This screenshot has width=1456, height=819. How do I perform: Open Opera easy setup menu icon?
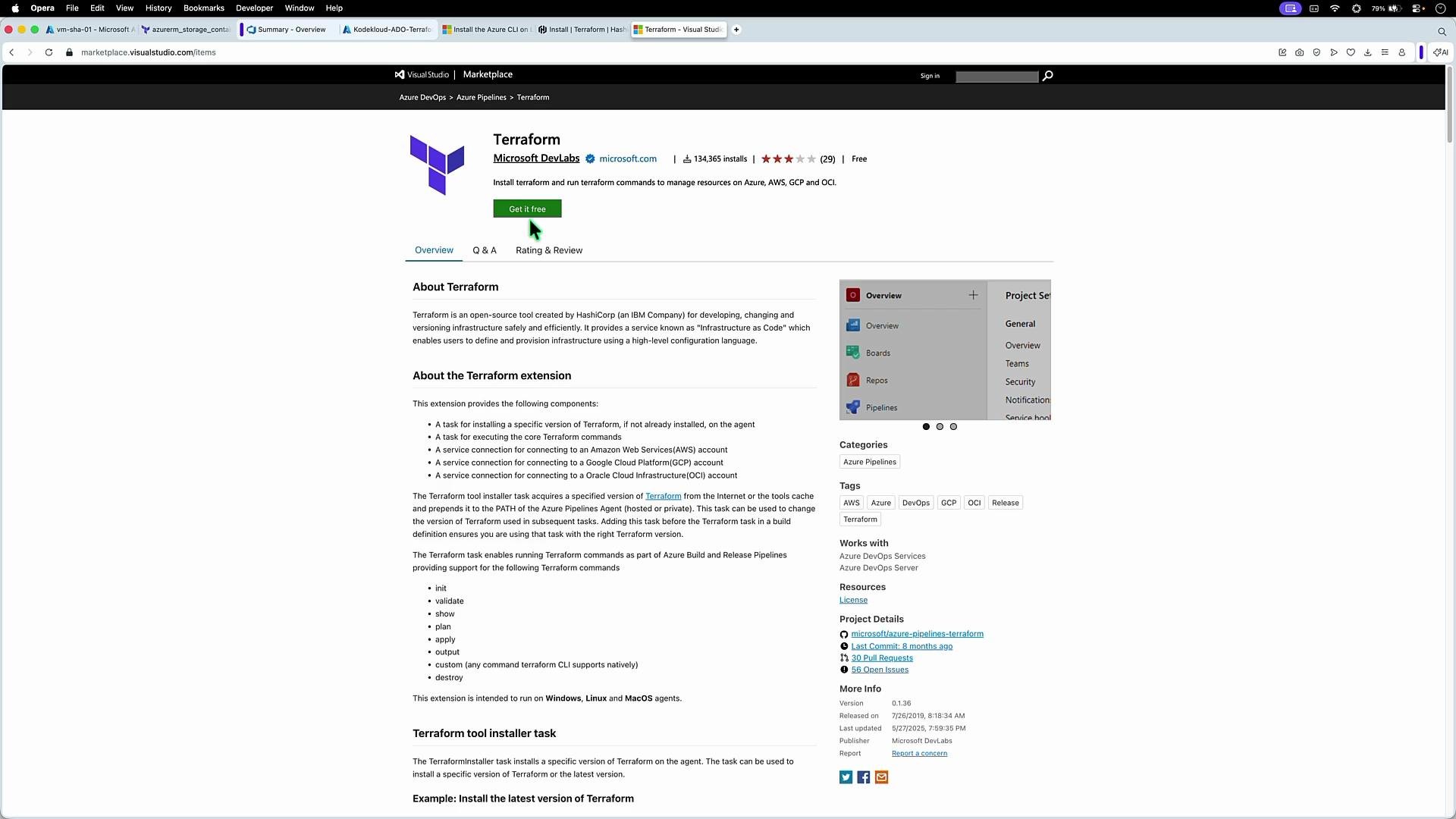1385,52
